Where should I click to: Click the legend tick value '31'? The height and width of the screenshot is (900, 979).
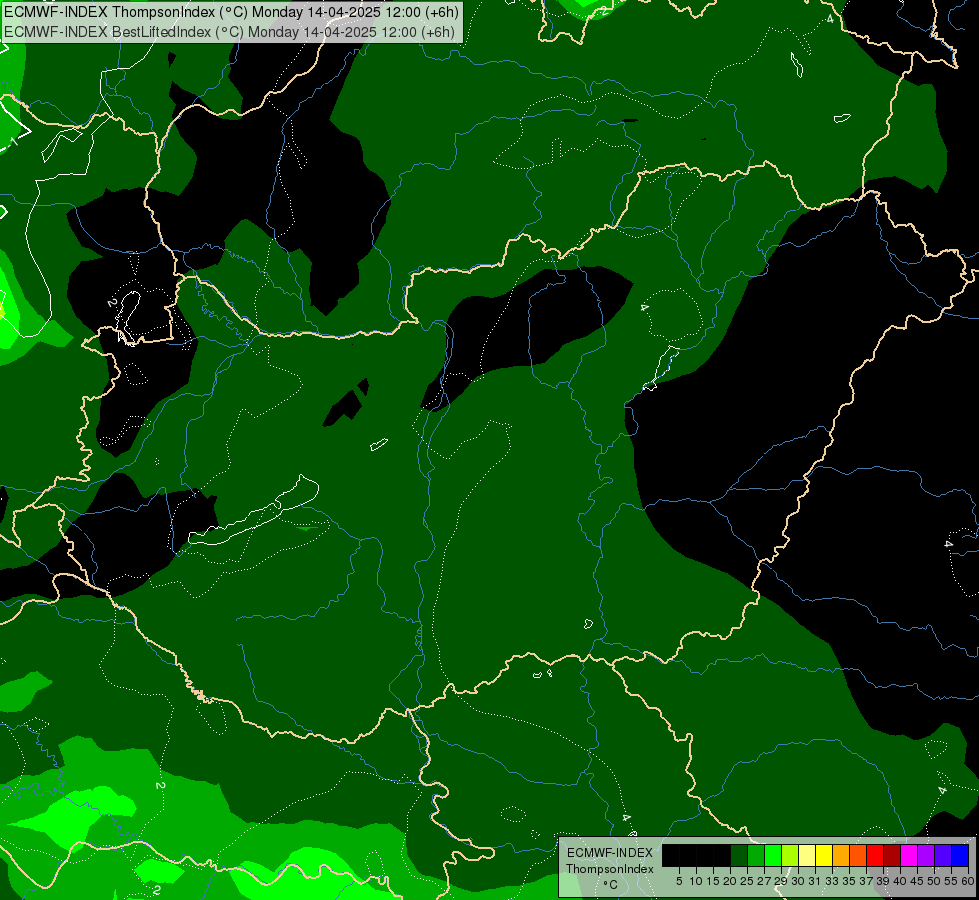tap(815, 881)
